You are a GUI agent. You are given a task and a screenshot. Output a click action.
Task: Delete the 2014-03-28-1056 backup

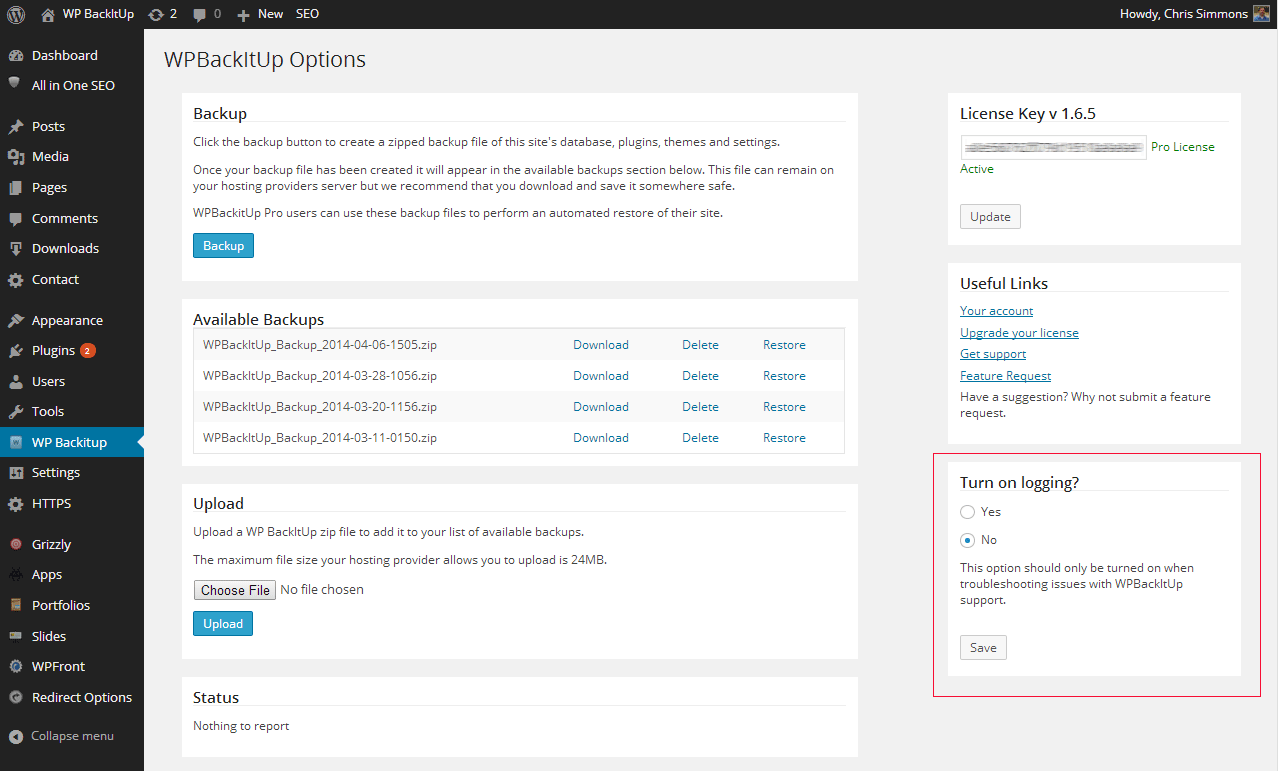pos(700,376)
